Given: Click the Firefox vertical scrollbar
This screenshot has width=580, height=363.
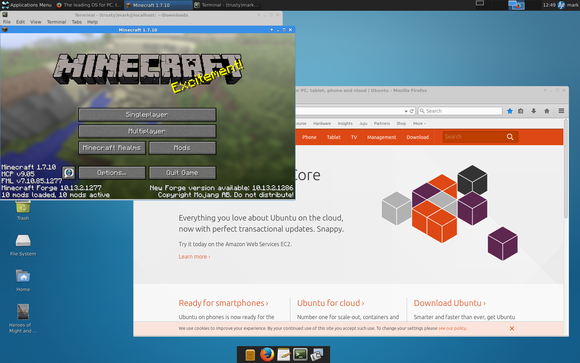Looking at the screenshot, I should coord(566,168).
